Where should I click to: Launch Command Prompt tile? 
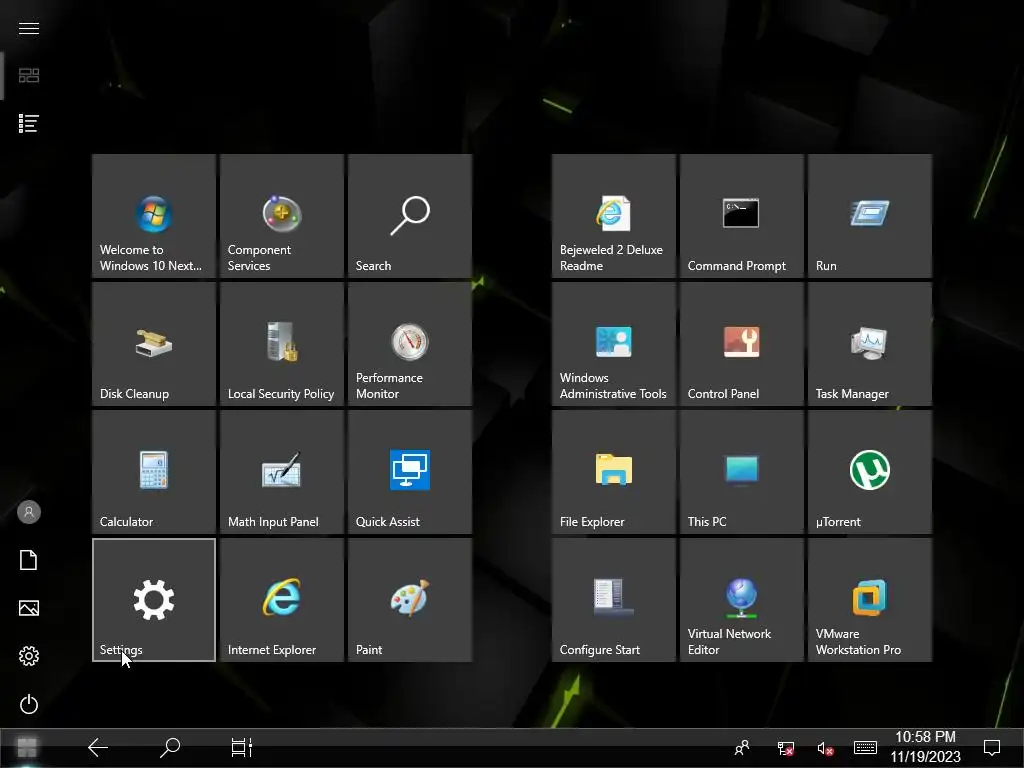pos(741,216)
